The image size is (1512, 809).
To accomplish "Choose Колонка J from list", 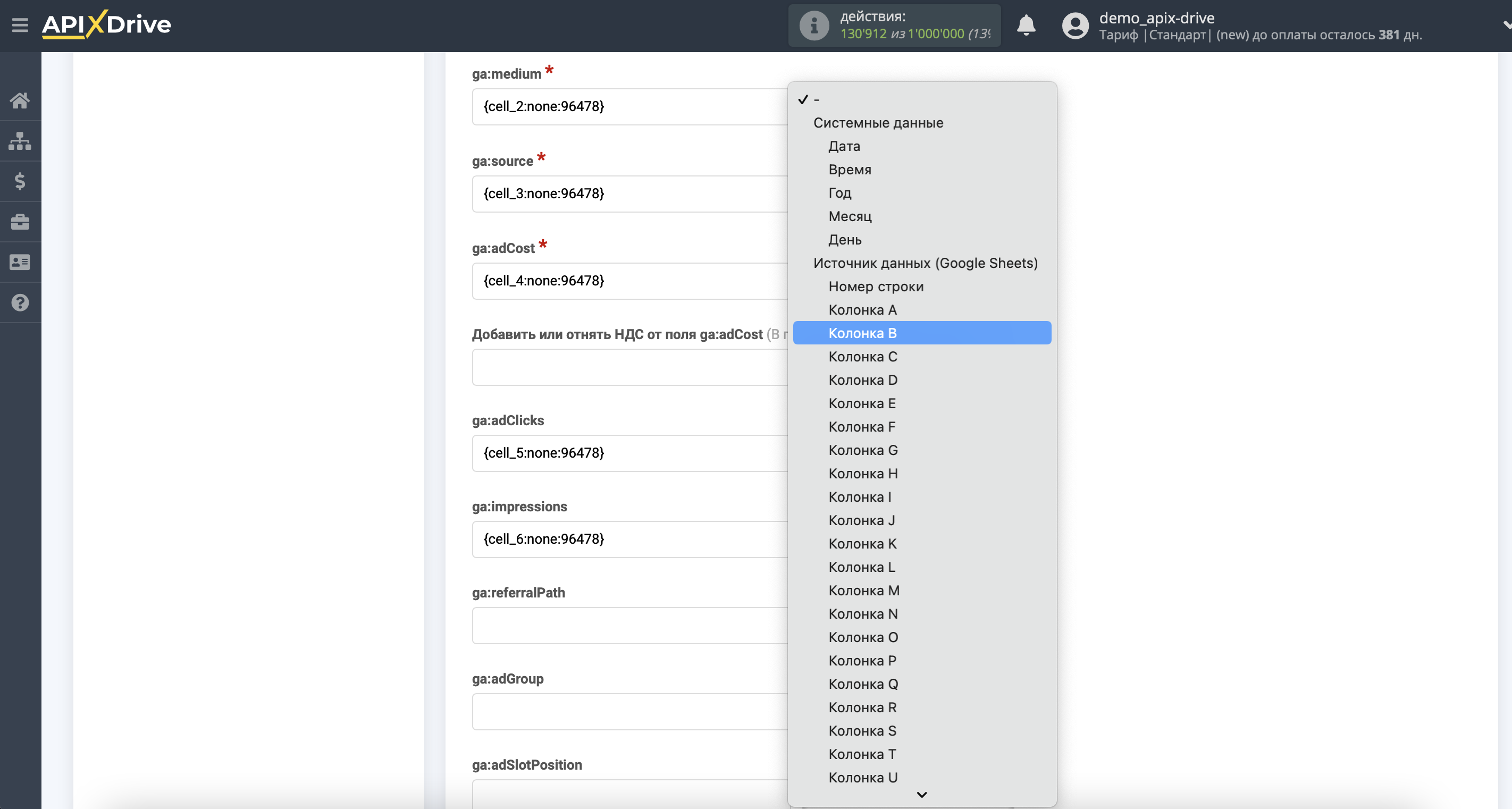I will [x=921, y=520].
